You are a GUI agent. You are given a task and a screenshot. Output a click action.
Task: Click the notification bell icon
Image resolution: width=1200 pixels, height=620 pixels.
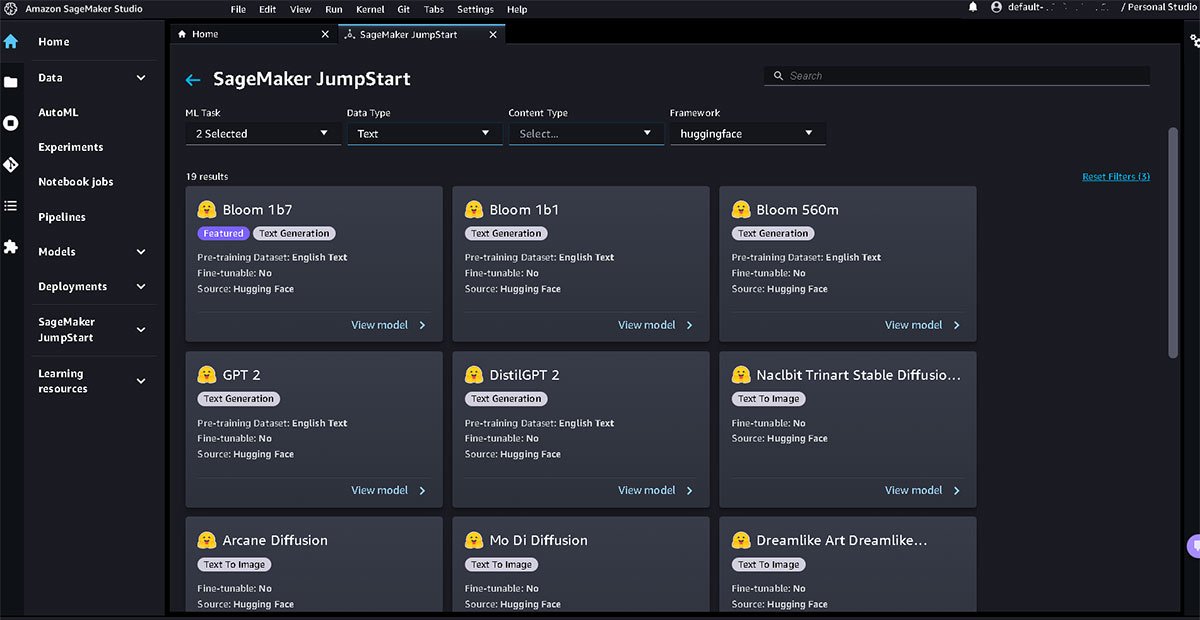972,8
